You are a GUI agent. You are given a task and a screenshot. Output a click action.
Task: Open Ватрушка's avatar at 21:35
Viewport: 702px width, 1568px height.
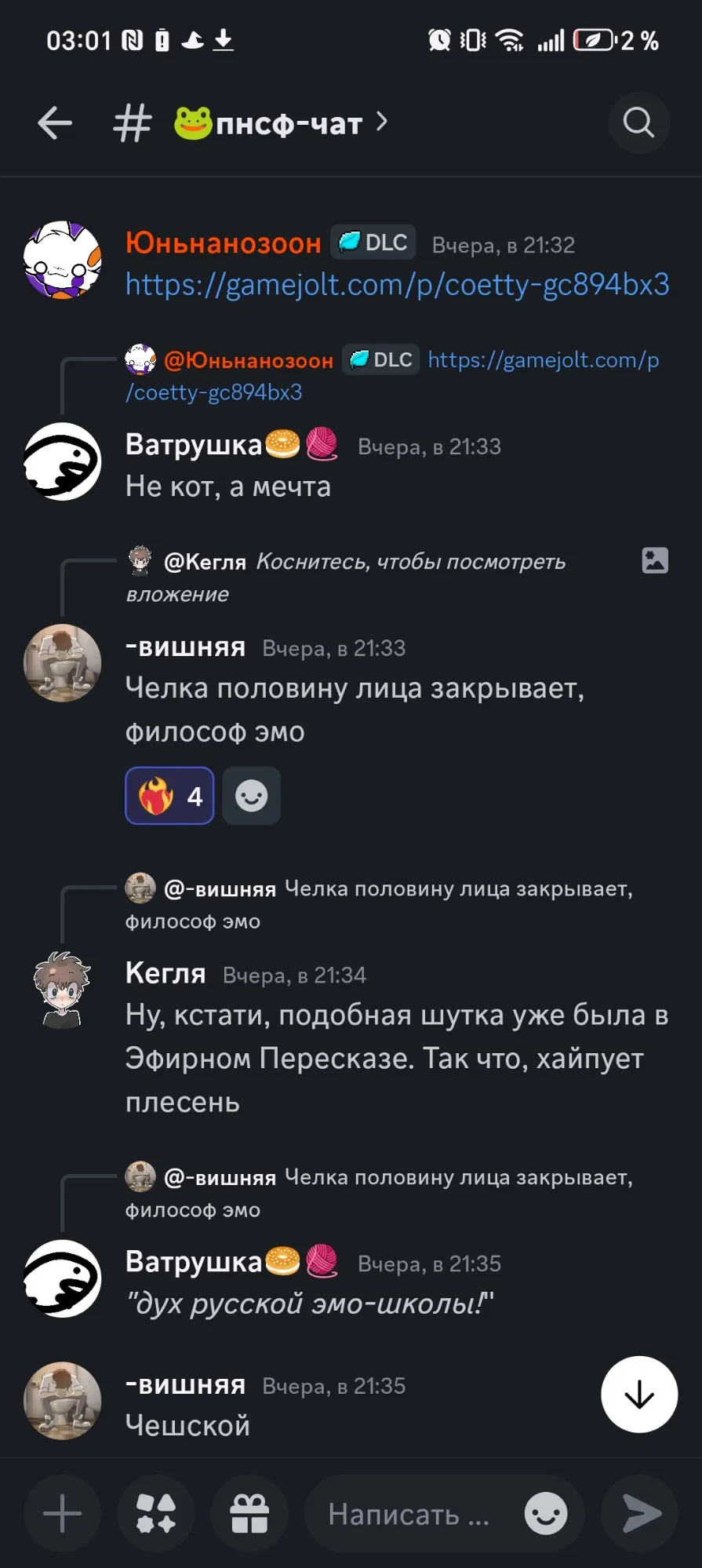[x=63, y=1278]
